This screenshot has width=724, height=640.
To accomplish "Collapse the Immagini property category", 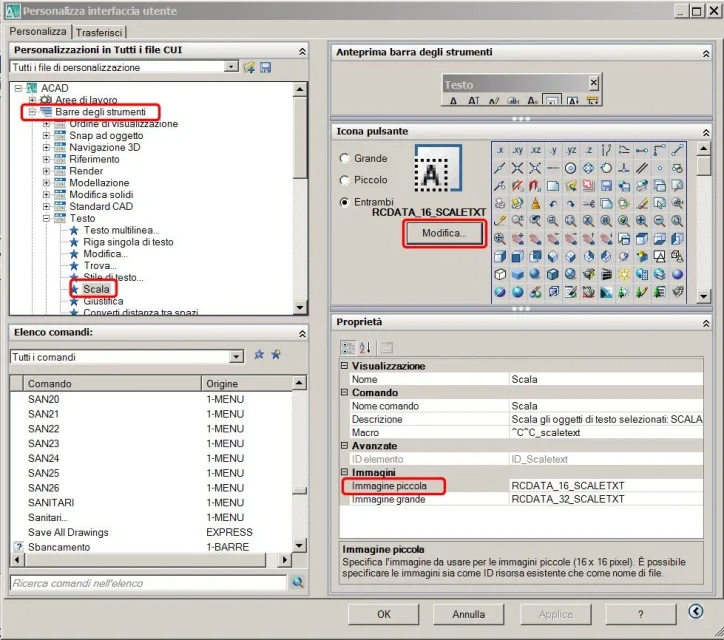I will pyautogui.click(x=344, y=472).
